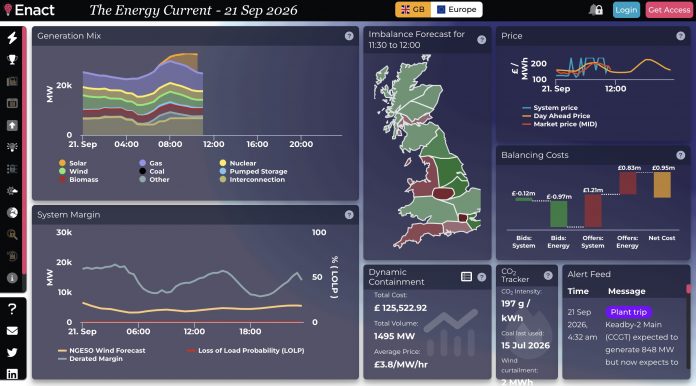Click the "1495 MW" total volume value
The width and height of the screenshot is (696, 386).
pyautogui.click(x=394, y=336)
